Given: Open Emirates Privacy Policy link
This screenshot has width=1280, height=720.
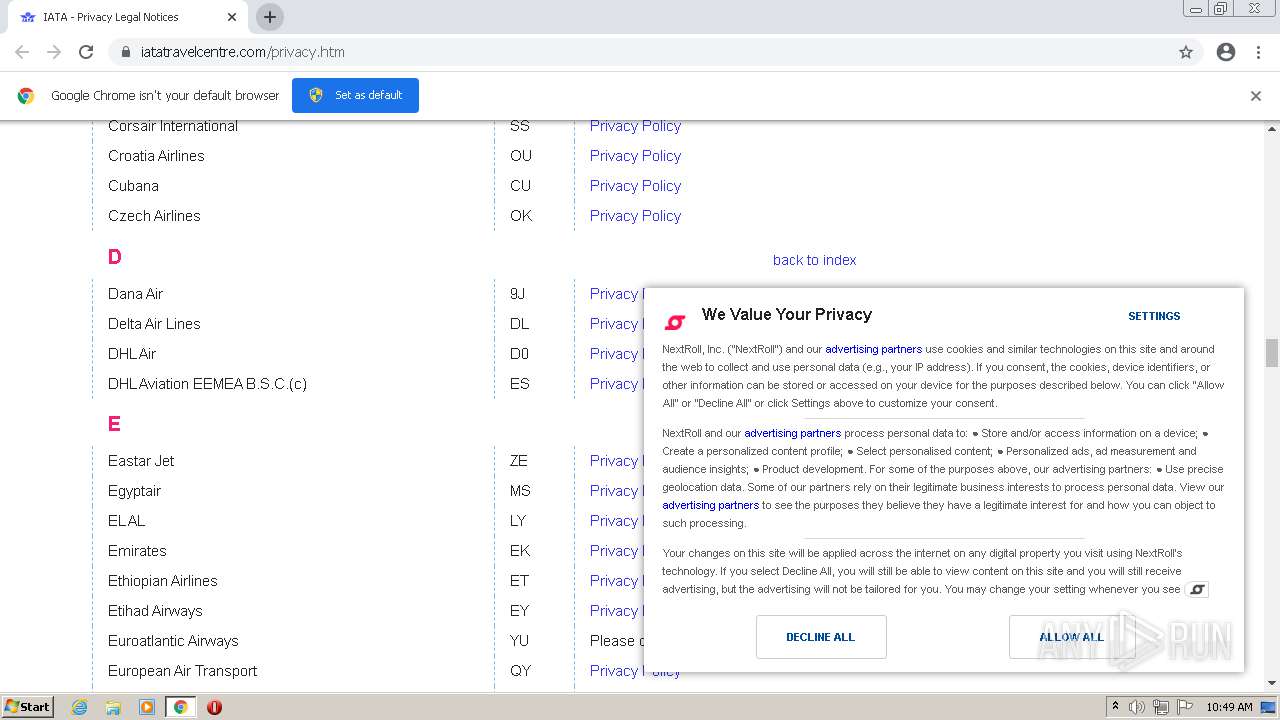Looking at the screenshot, I should click(617, 551).
